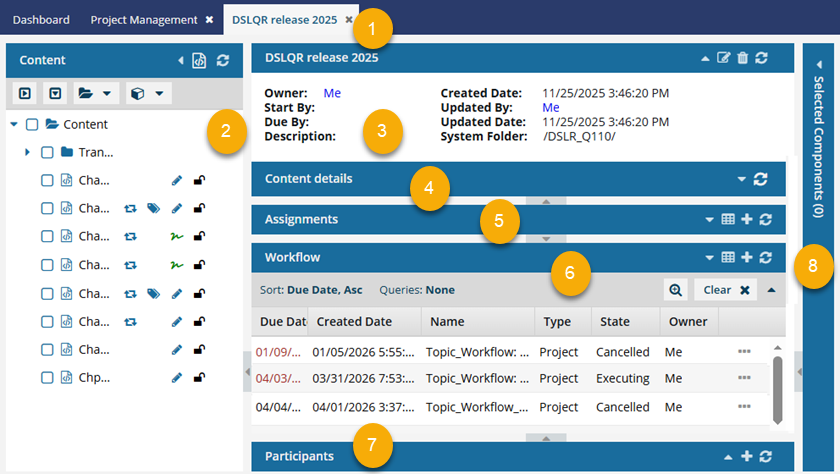Open the Owner link labeled Me
Image resolution: width=840 pixels, height=474 pixels.
pyautogui.click(x=332, y=93)
